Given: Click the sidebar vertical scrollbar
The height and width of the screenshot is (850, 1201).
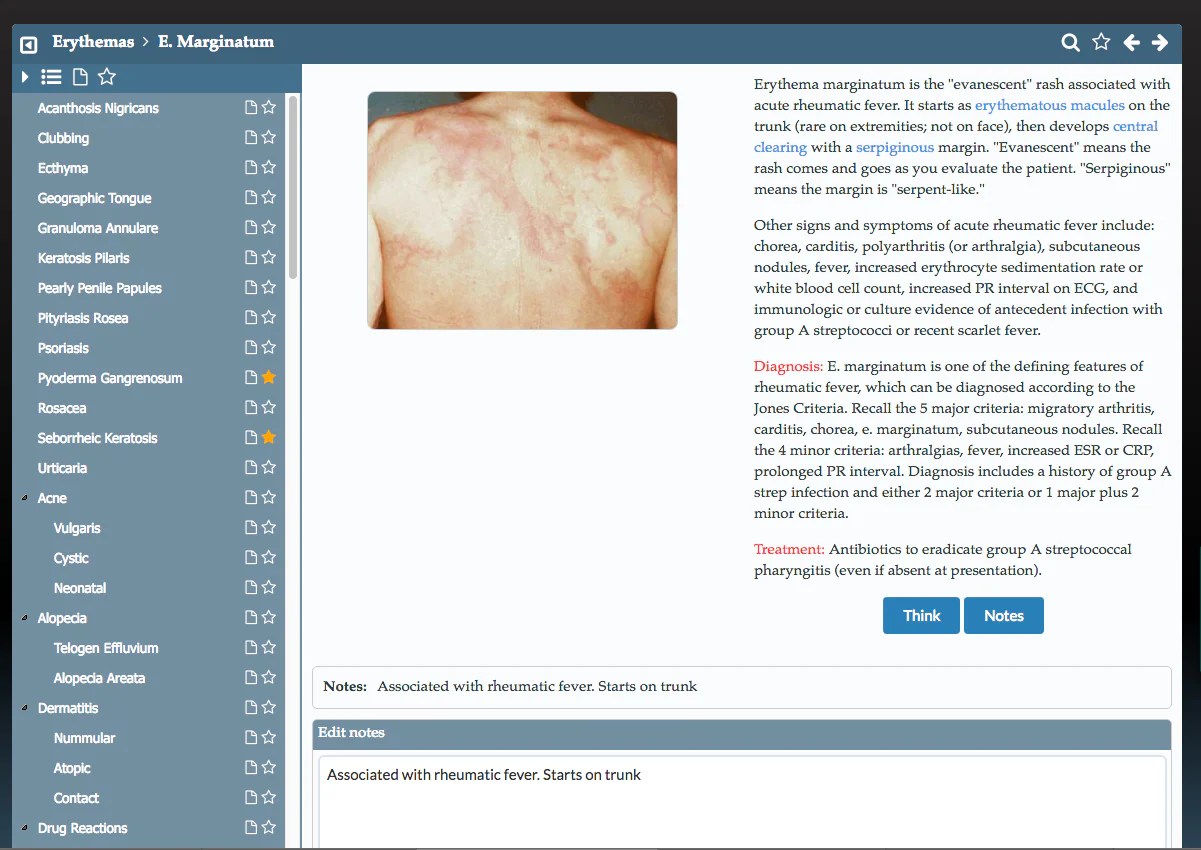Looking at the screenshot, I should point(293,187).
